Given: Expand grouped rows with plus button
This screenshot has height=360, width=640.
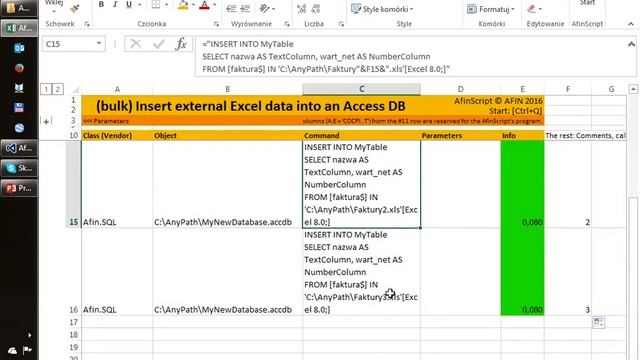Looking at the screenshot, I should tap(46, 121).
